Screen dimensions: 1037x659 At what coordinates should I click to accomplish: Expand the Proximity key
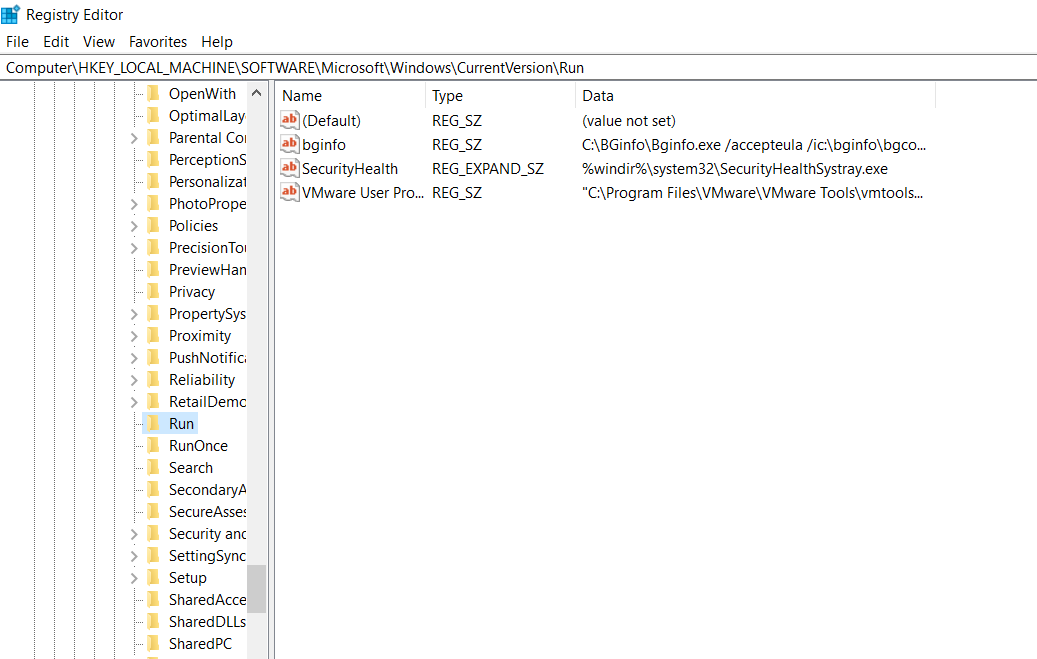(x=134, y=336)
